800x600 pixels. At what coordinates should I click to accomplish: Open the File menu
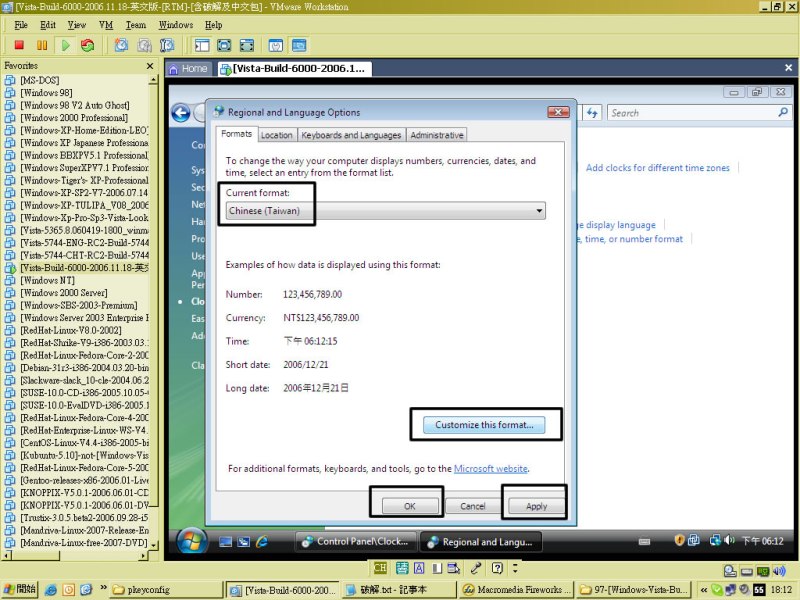click(x=21, y=25)
